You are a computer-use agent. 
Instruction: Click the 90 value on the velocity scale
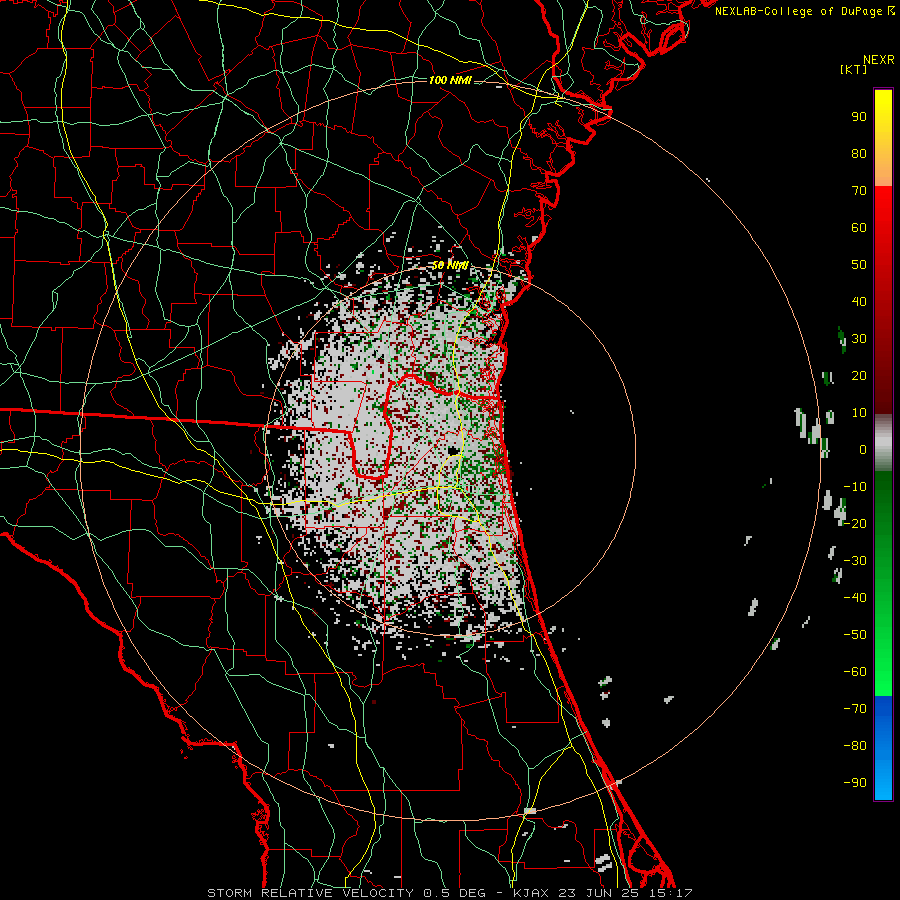[x=859, y=117]
